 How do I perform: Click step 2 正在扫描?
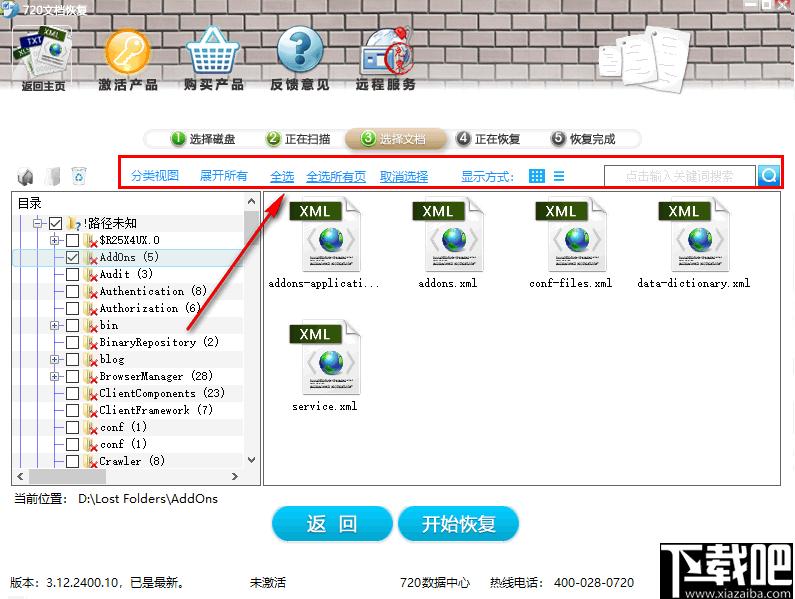coord(298,138)
